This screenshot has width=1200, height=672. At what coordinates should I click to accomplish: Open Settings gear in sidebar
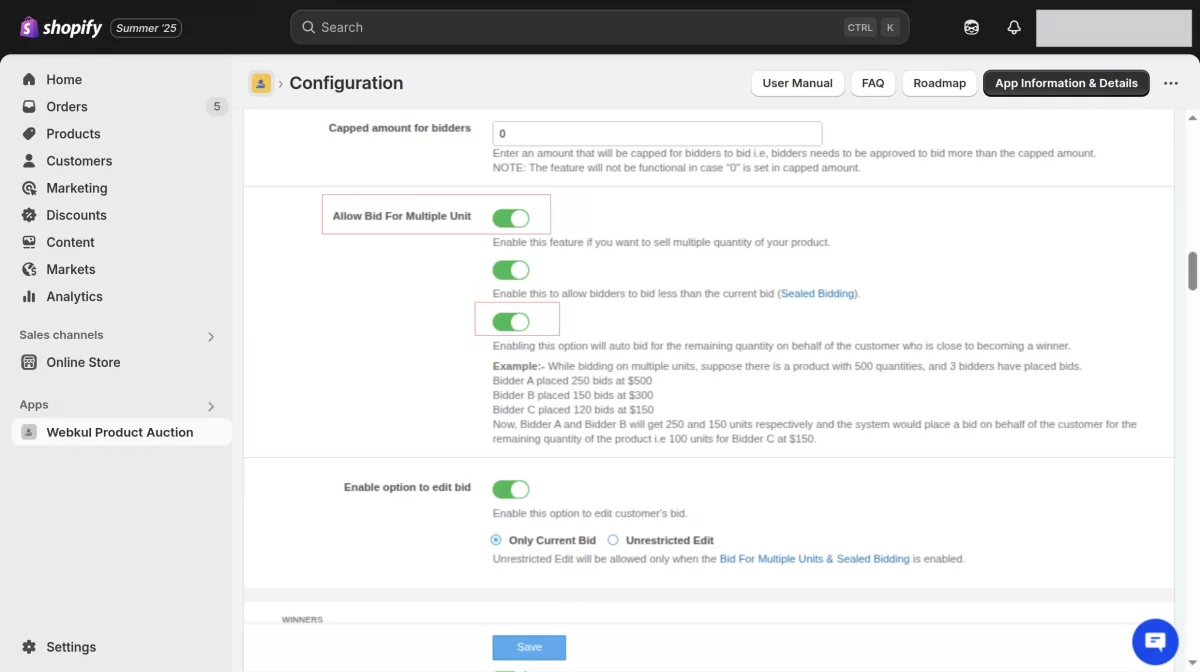[29, 647]
